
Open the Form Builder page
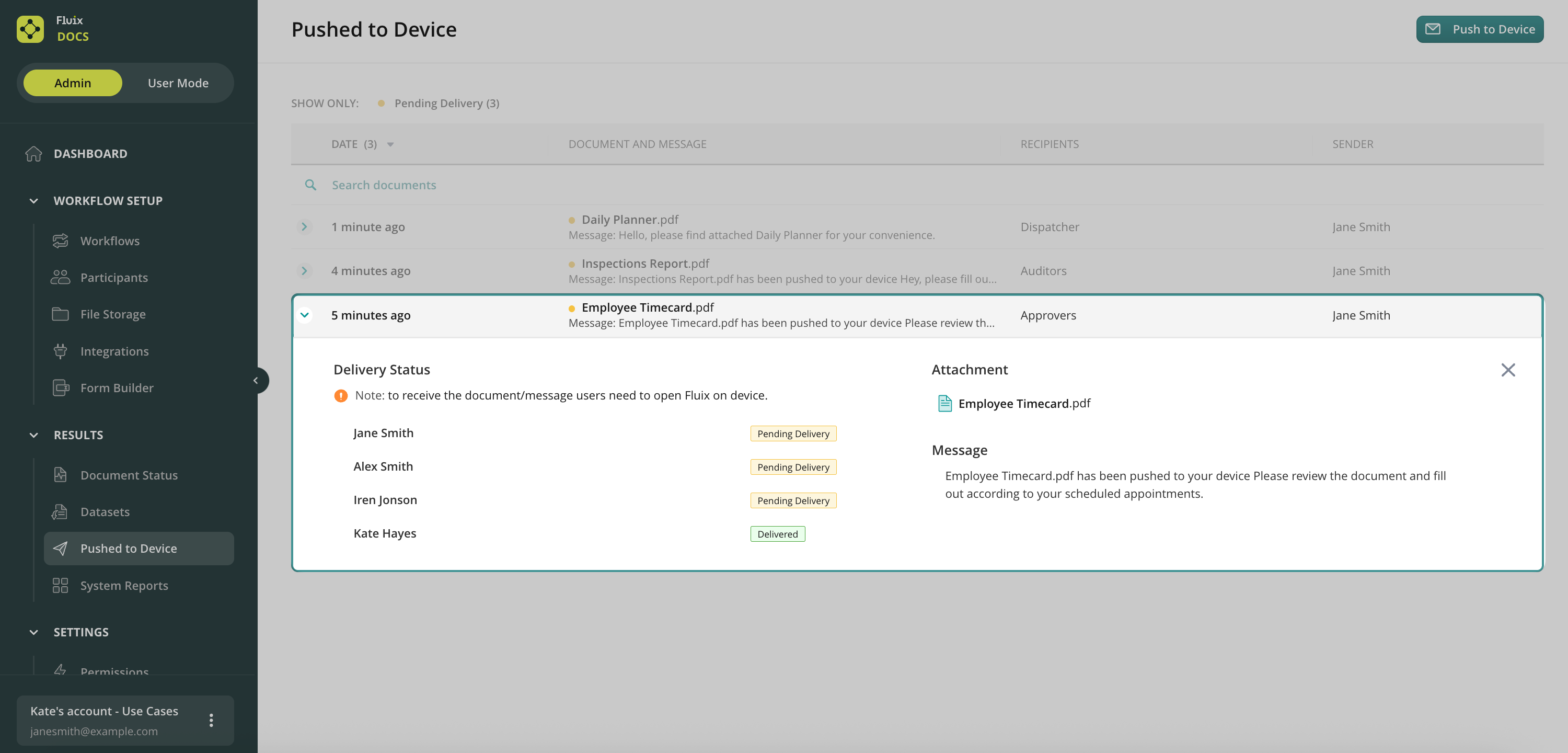click(116, 387)
